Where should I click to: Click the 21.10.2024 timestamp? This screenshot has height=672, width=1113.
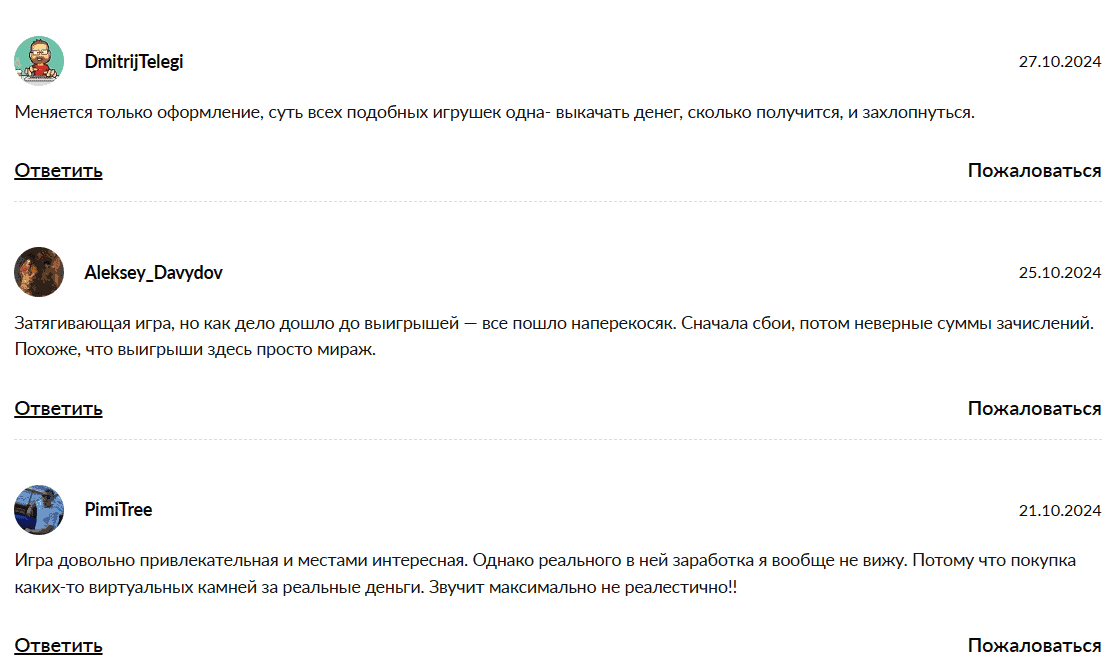coord(1059,511)
